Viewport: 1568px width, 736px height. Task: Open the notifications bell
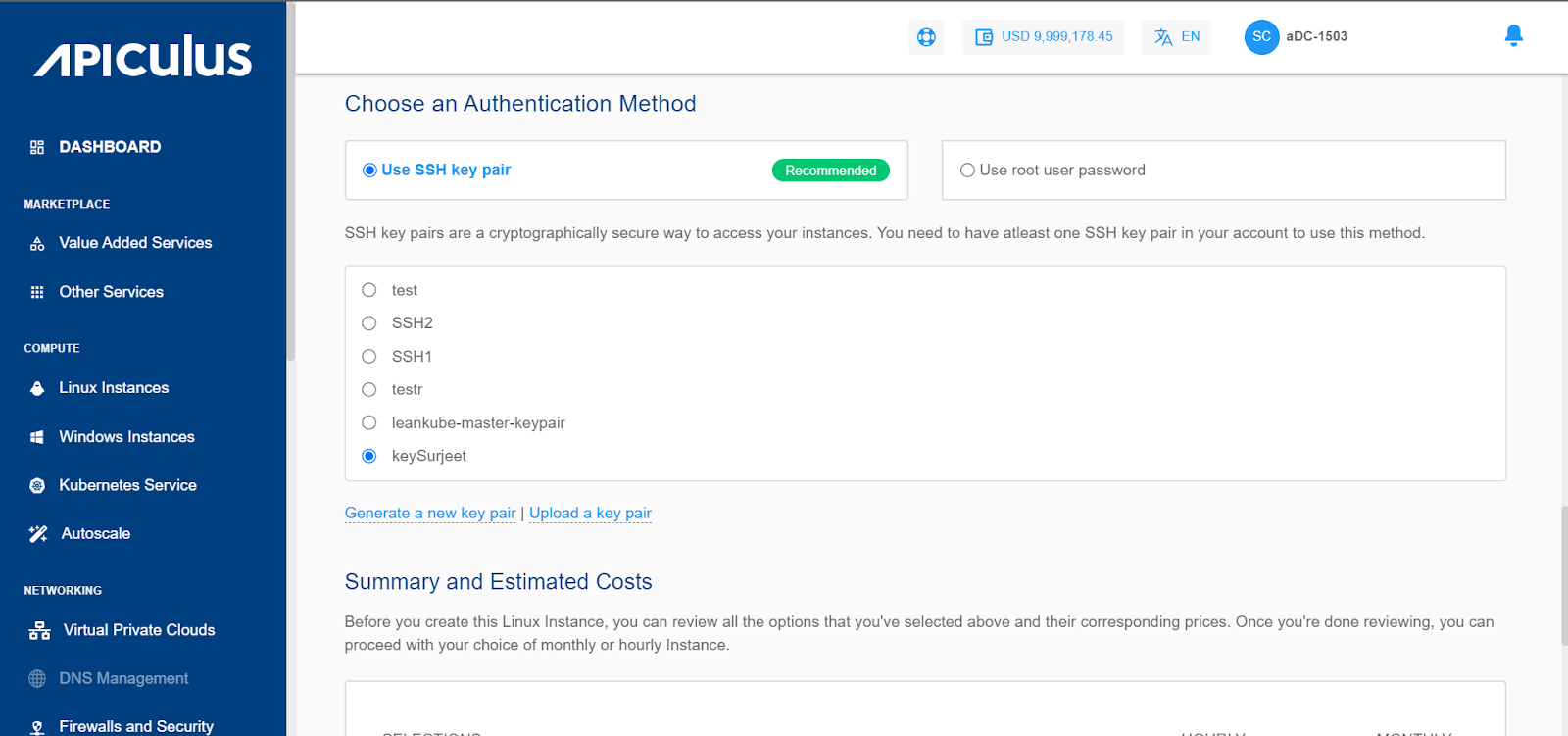[x=1513, y=36]
